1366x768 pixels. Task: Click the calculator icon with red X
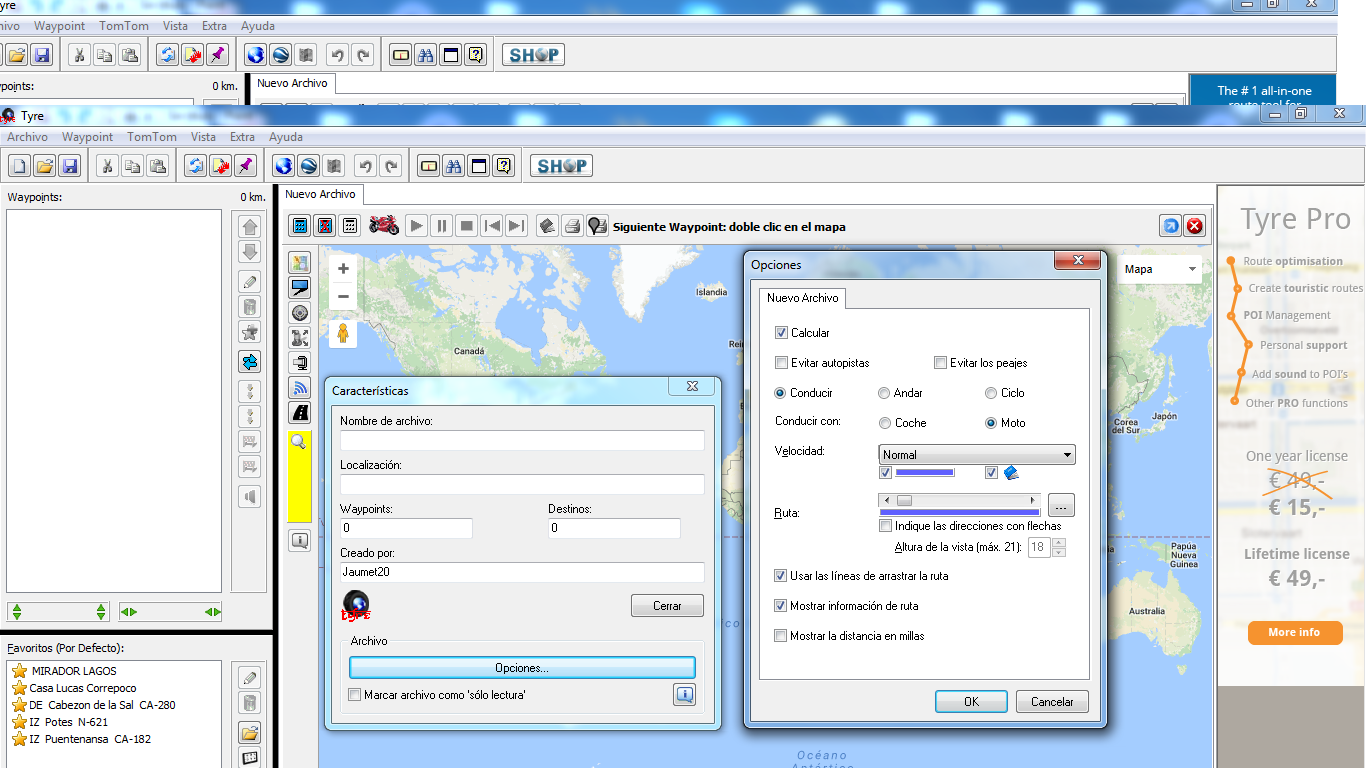coord(325,226)
